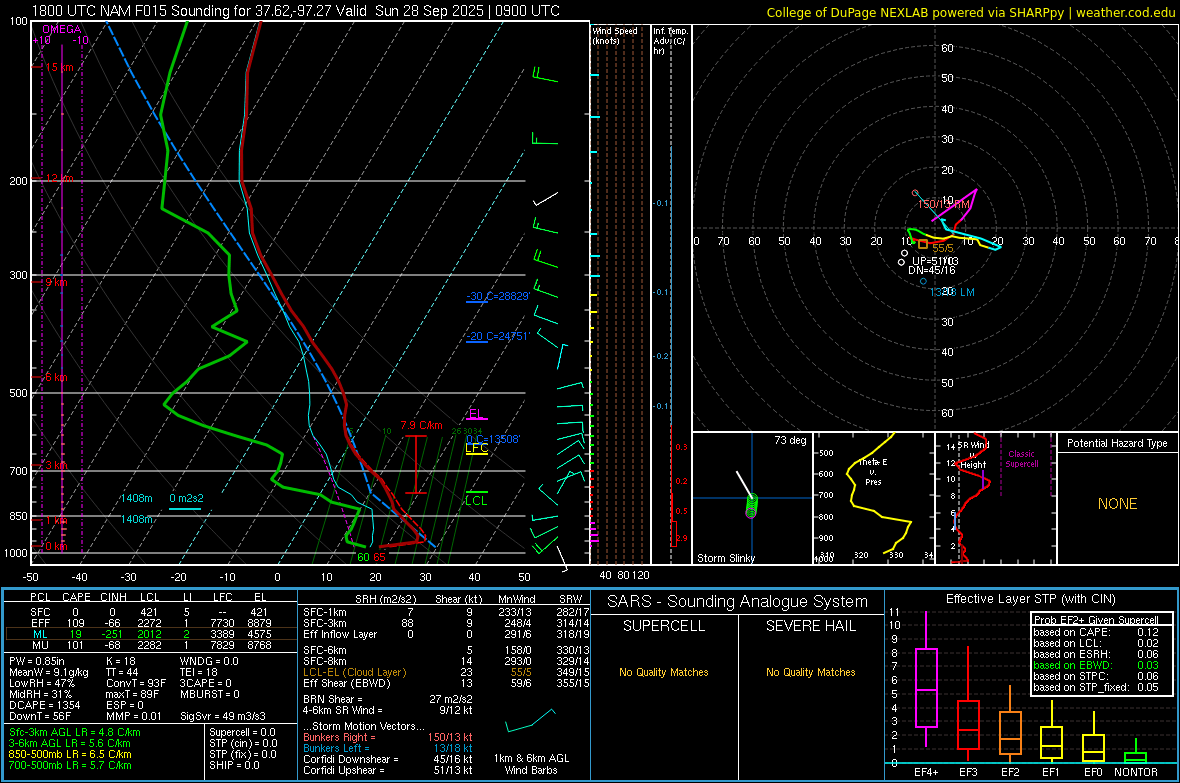Click the 'Corfidi Downshear =' row
The width and height of the screenshot is (1180, 783).
388,759
